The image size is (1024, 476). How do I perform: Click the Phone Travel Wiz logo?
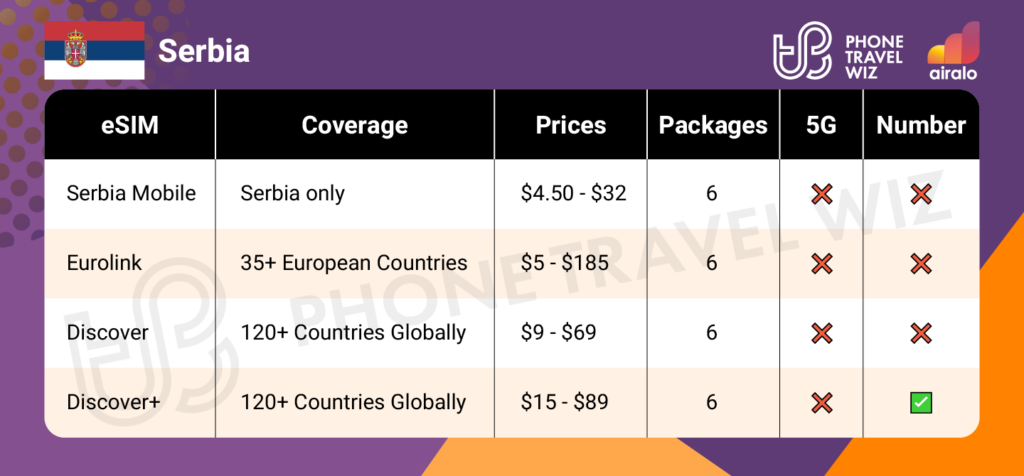click(839, 50)
